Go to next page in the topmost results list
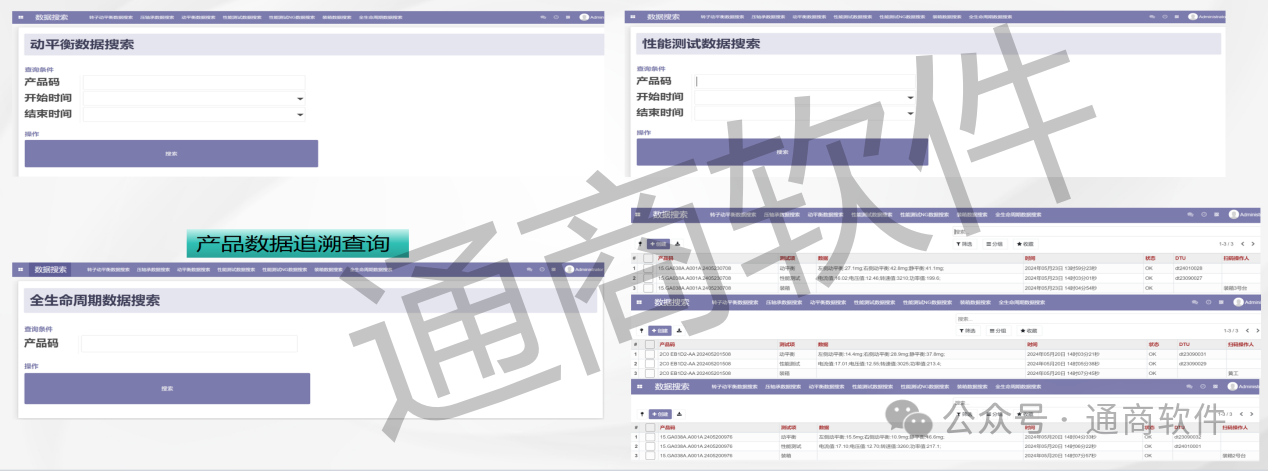Screen dimensions: 1268x471 point(1253,244)
